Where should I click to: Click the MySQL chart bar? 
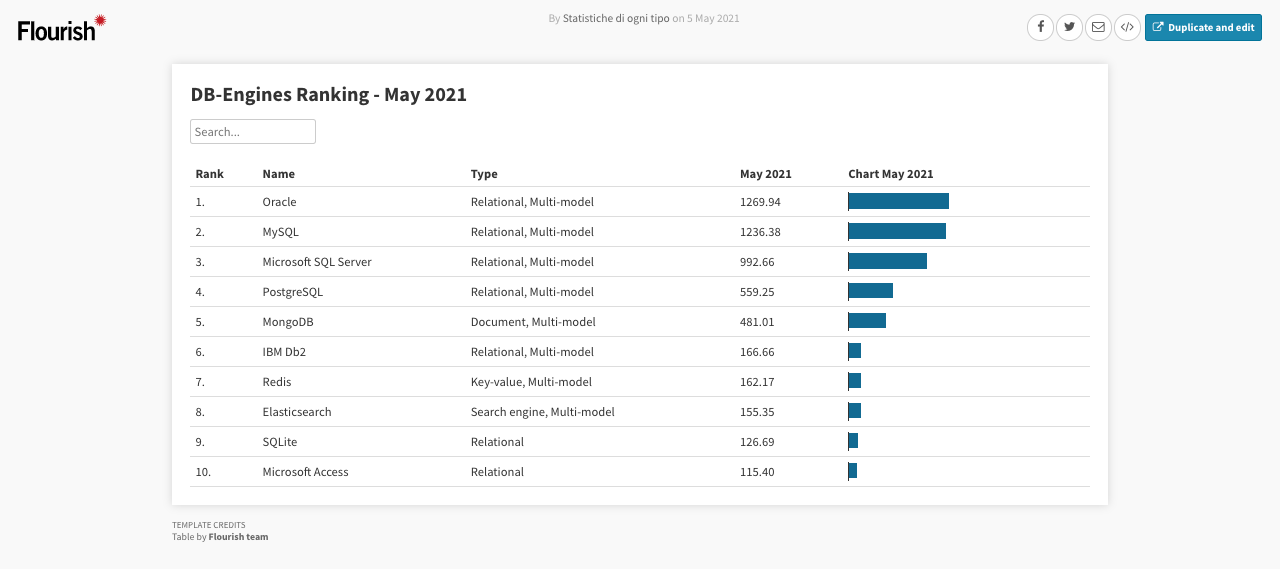897,231
